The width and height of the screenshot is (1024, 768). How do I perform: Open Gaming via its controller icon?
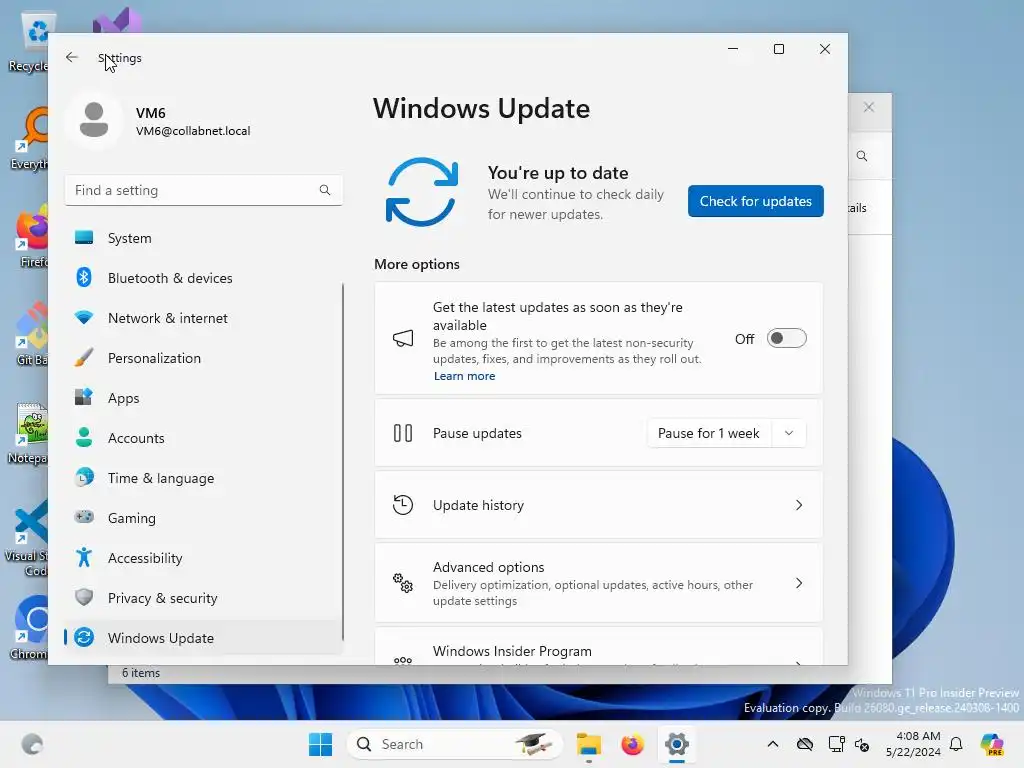tap(84, 517)
